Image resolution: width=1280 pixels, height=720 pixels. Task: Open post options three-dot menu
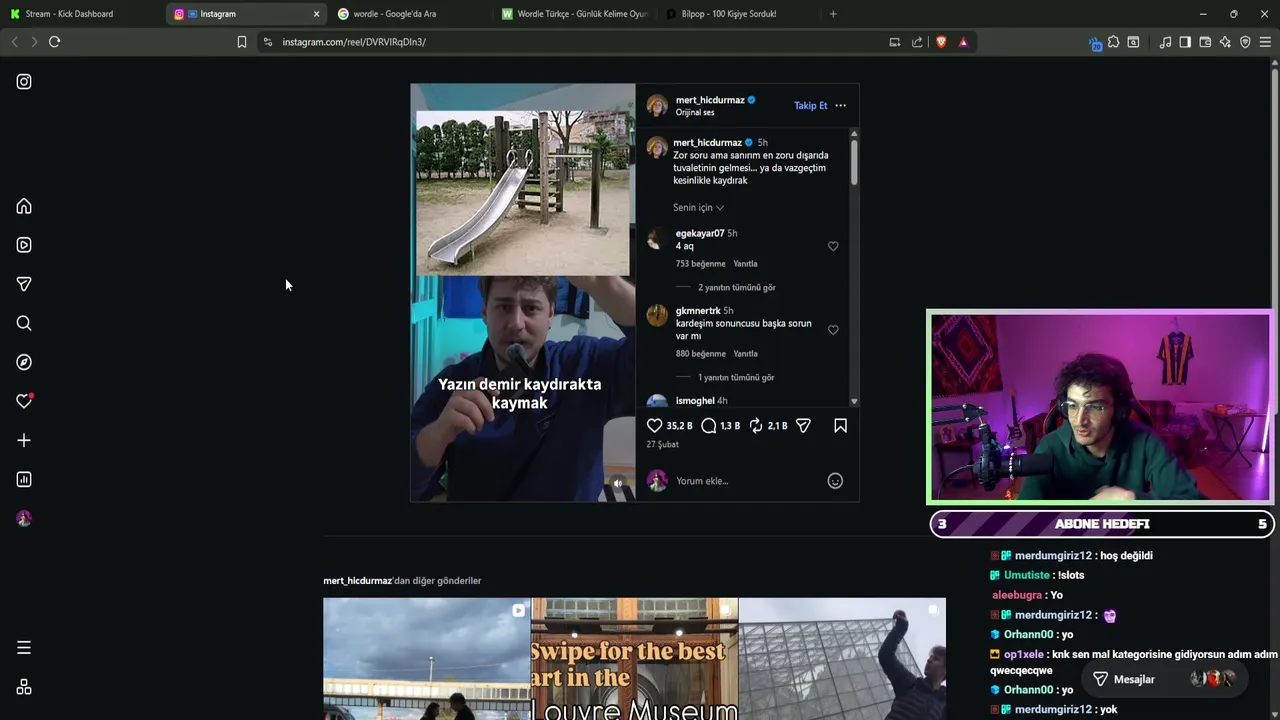click(x=840, y=105)
